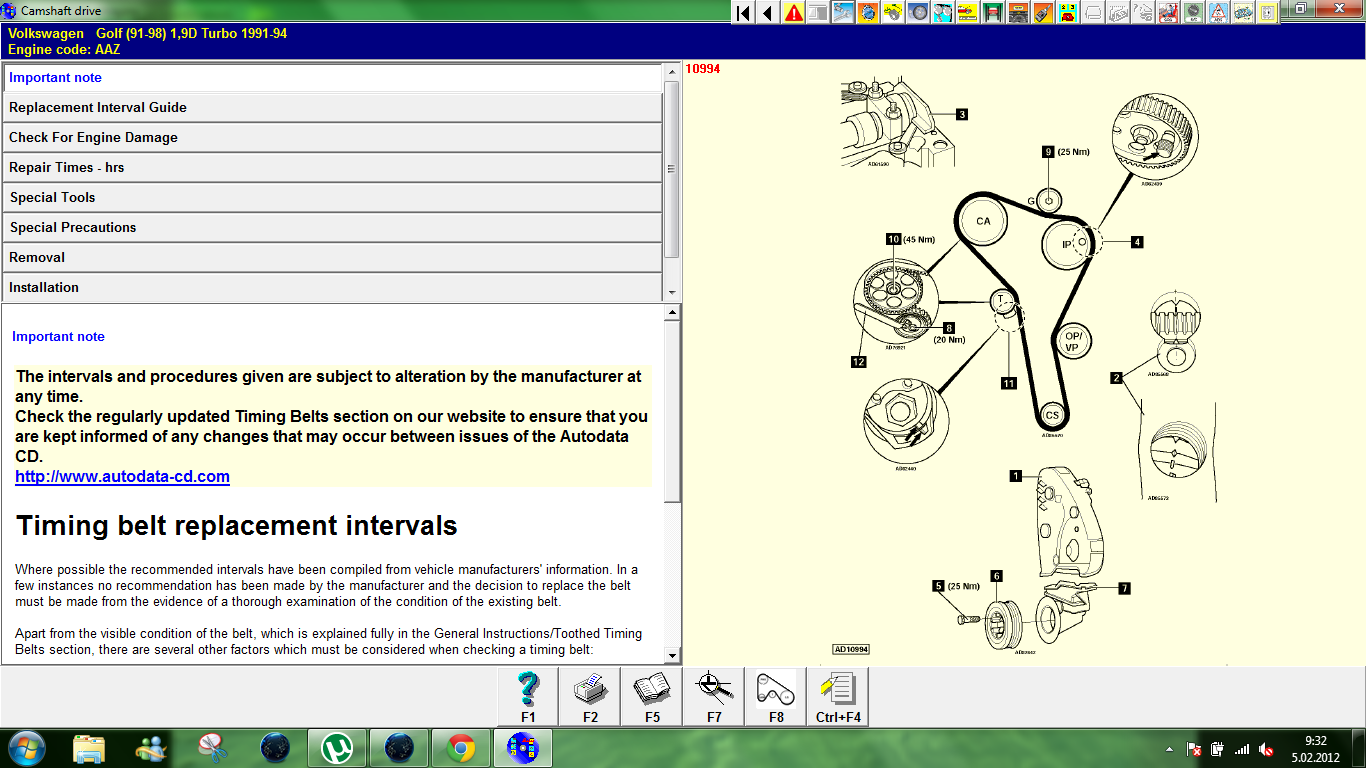This screenshot has width=1366, height=768.
Task: Open the Removal section
Action: click(x=333, y=258)
